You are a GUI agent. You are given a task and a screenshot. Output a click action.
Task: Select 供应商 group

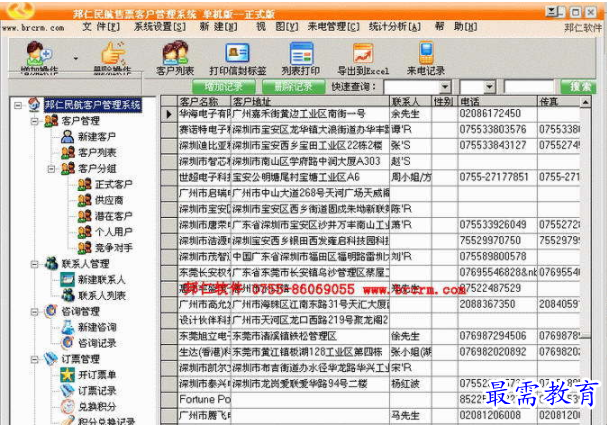pos(109,200)
